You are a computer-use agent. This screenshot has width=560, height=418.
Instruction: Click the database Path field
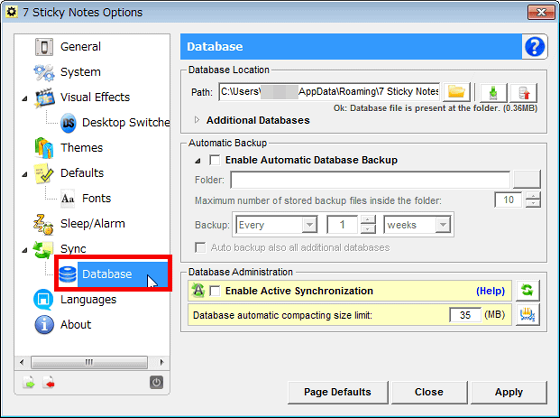click(x=329, y=92)
